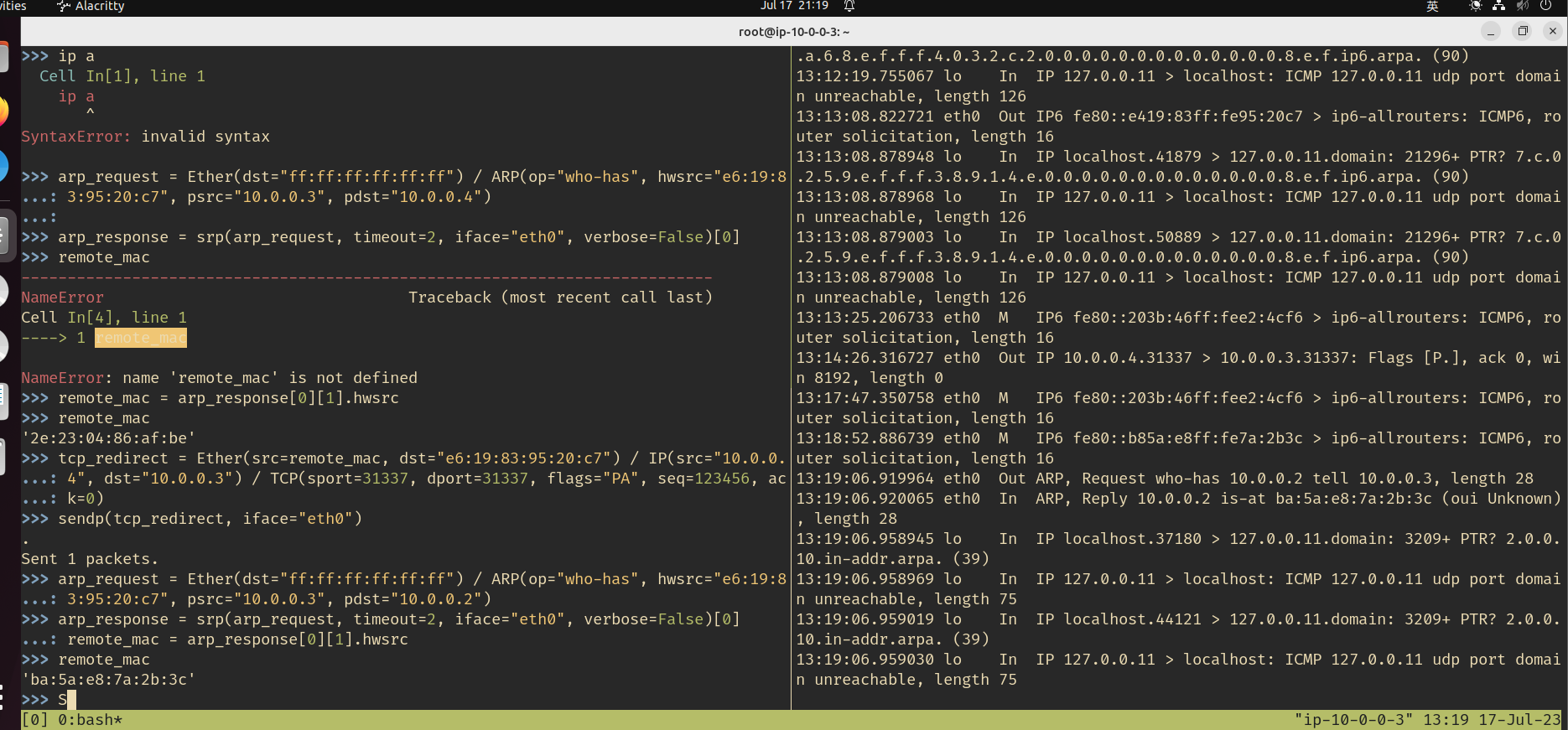This screenshot has width=1568, height=730.
Task: Click the line Cell In[4], line 1
Action: [x=104, y=318]
